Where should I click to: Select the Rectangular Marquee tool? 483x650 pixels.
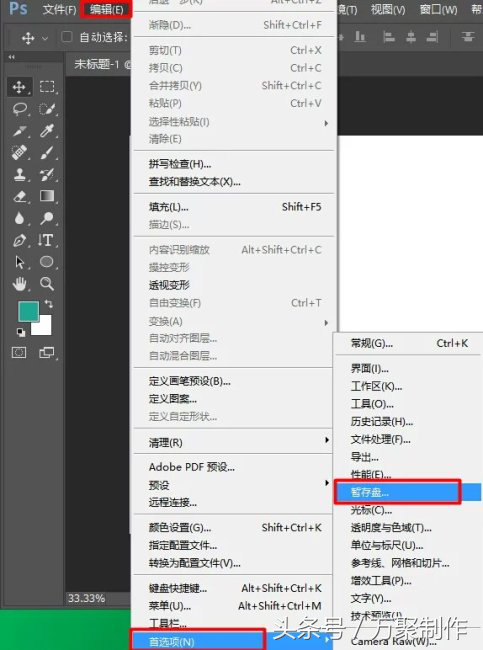click(x=47, y=87)
